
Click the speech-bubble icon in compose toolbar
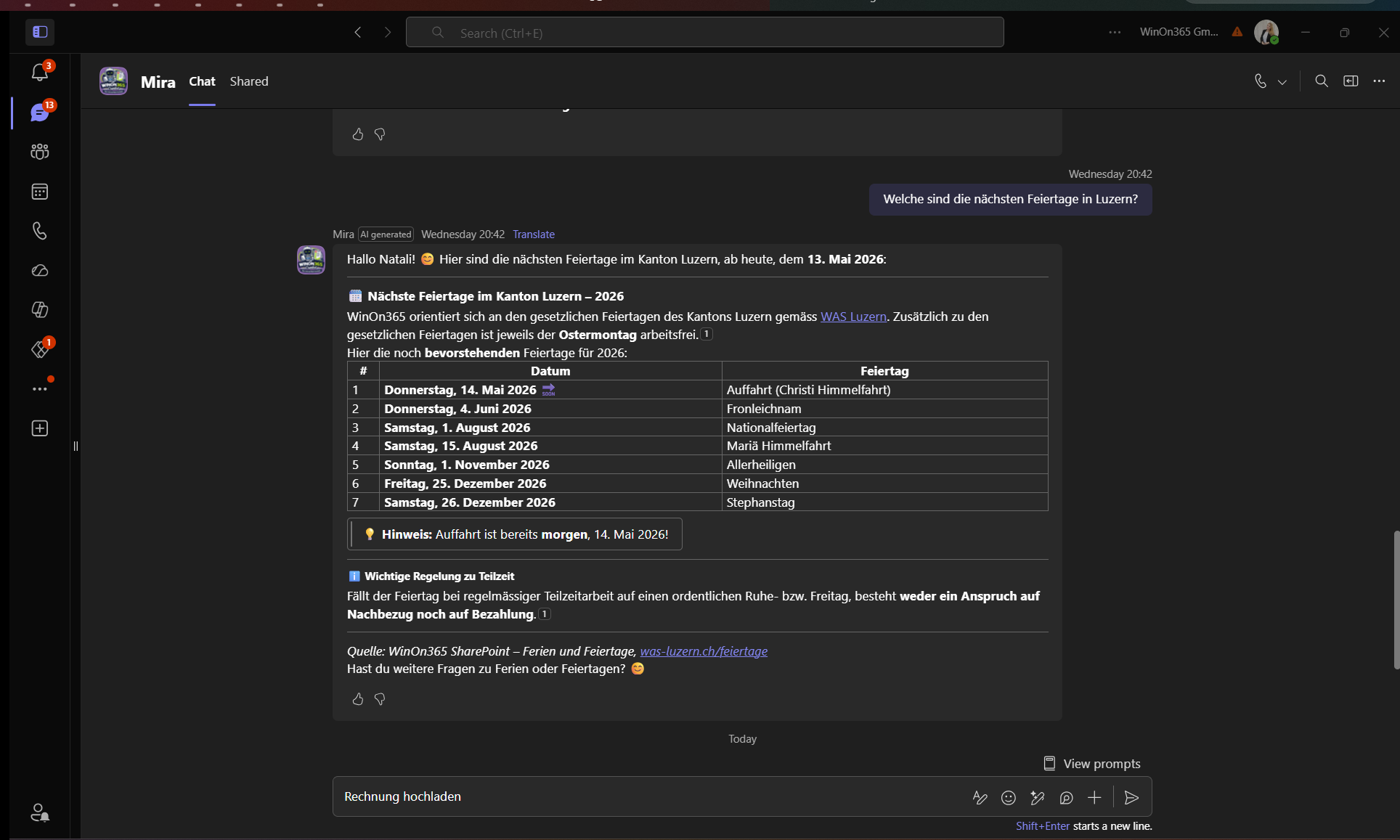tap(1066, 798)
